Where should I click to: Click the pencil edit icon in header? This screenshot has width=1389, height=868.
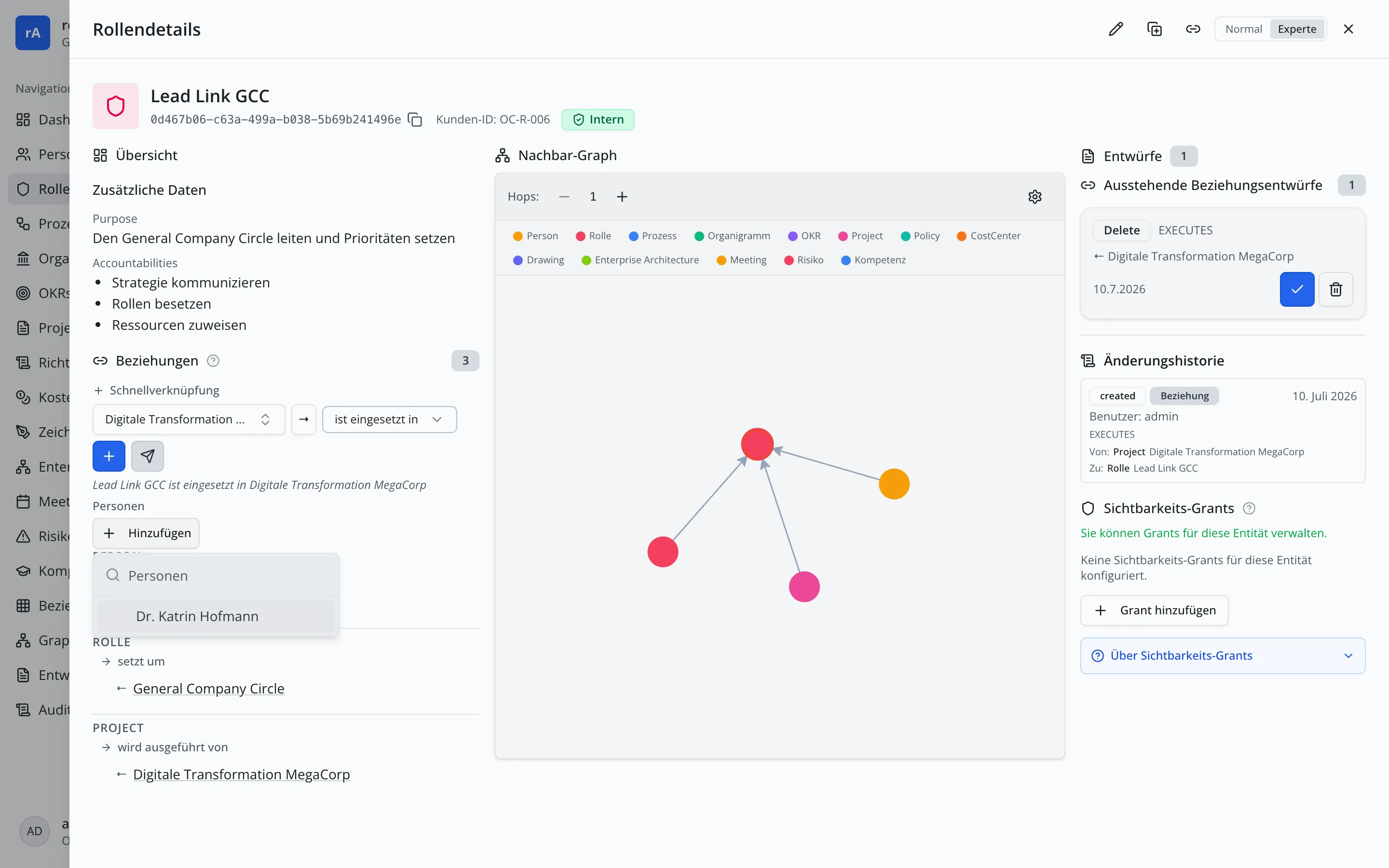pos(1116,29)
